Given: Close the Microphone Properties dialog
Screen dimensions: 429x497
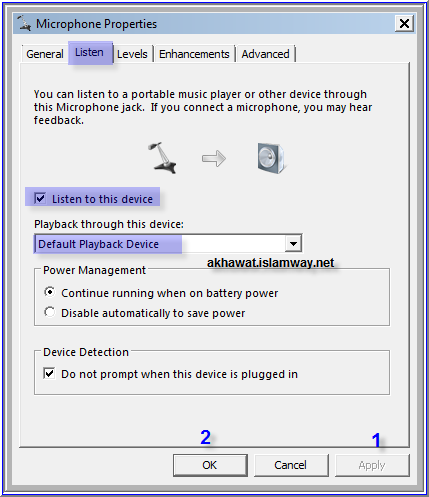Looking at the screenshot, I should [404, 24].
